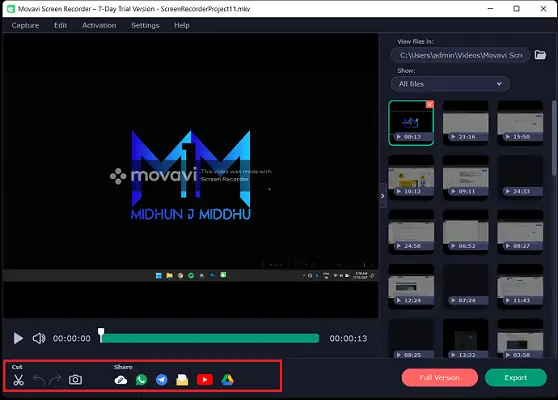Open the folder browse icon
Image resolution: width=558 pixels, height=400 pixels.
540,55
